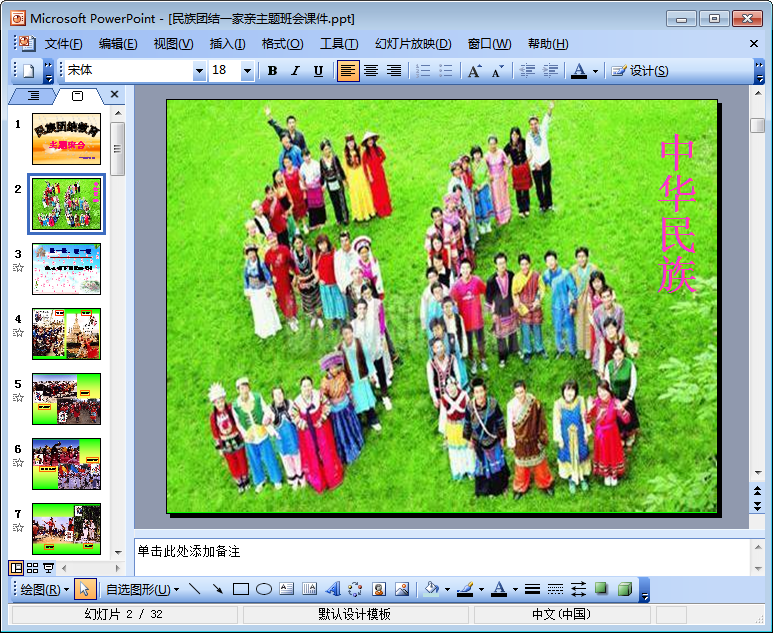Open the 格式(O) menu
This screenshot has height=633, width=773.
point(282,44)
